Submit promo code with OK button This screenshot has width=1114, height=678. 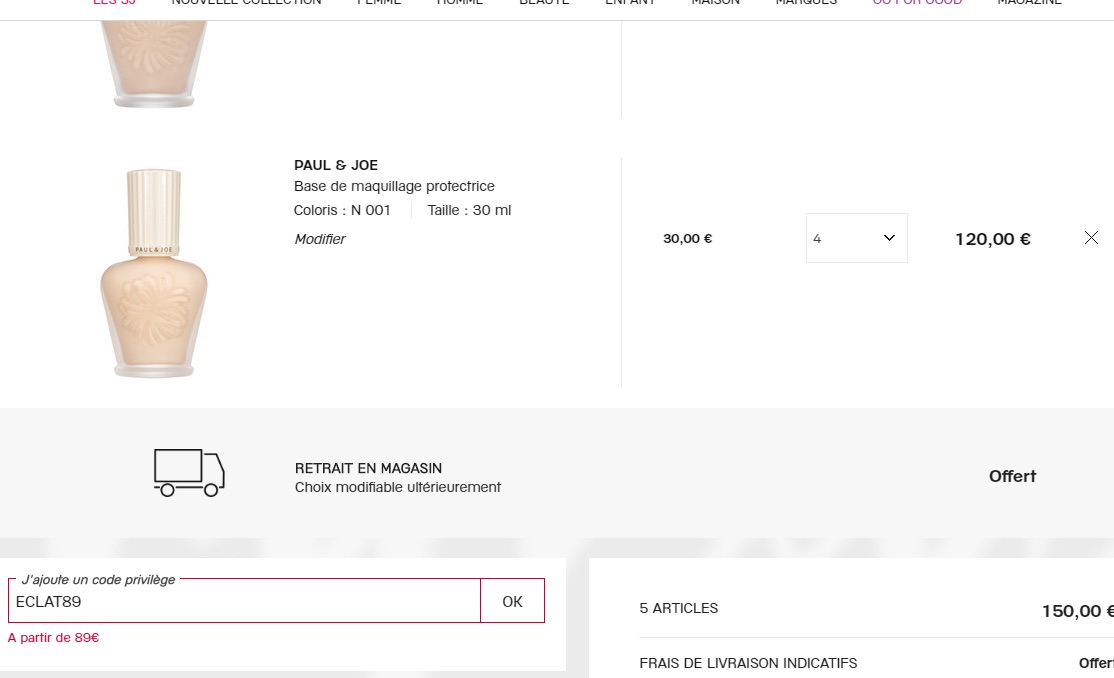(x=512, y=601)
